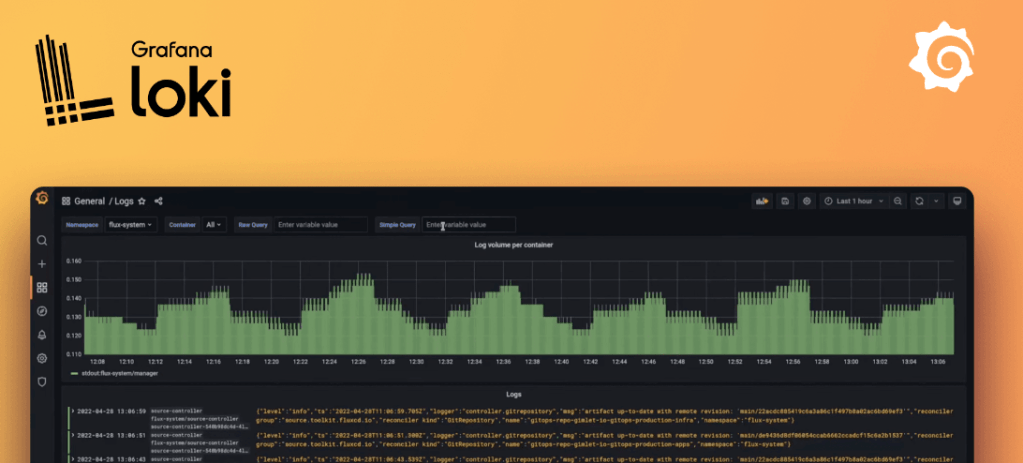This screenshot has height=463, width=1023.
Task: Click the 0.160 y-axis value
Action: (x=74, y=261)
